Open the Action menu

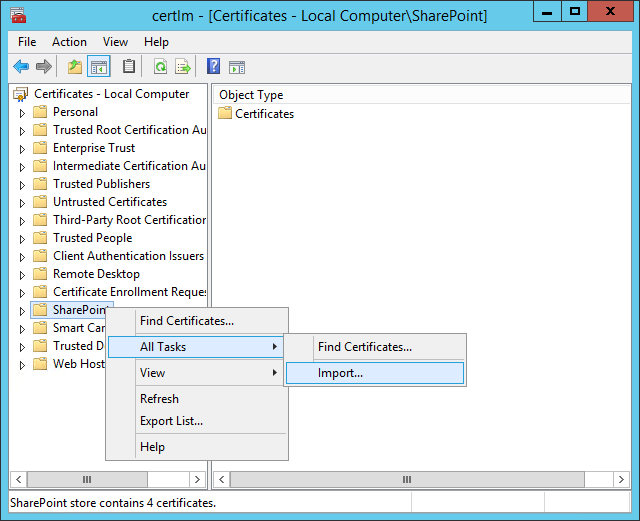coord(69,42)
